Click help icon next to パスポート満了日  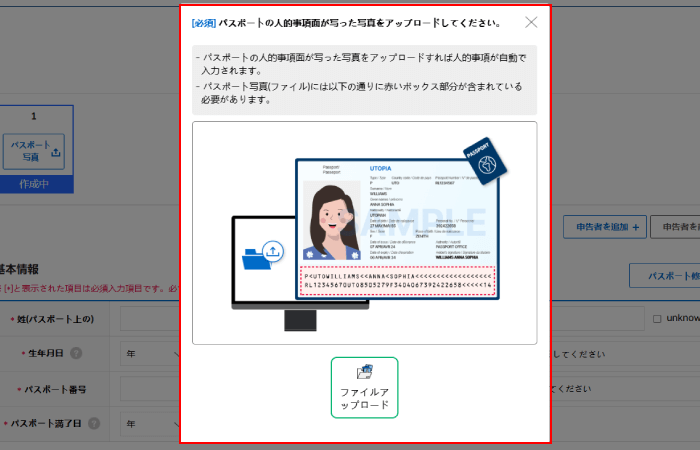(91, 424)
